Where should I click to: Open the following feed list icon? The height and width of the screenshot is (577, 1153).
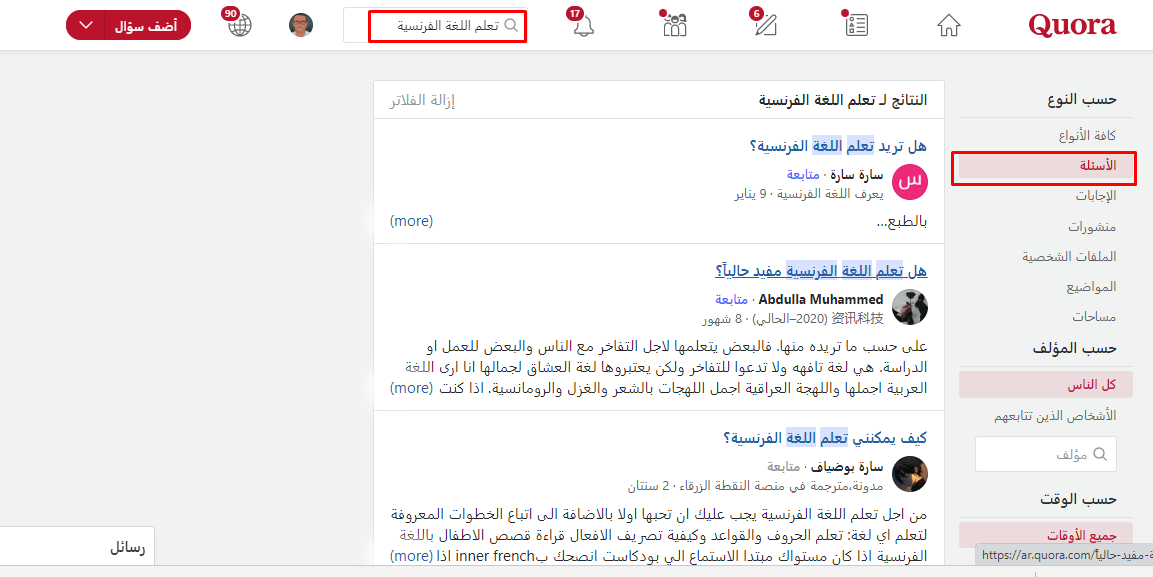tap(856, 26)
